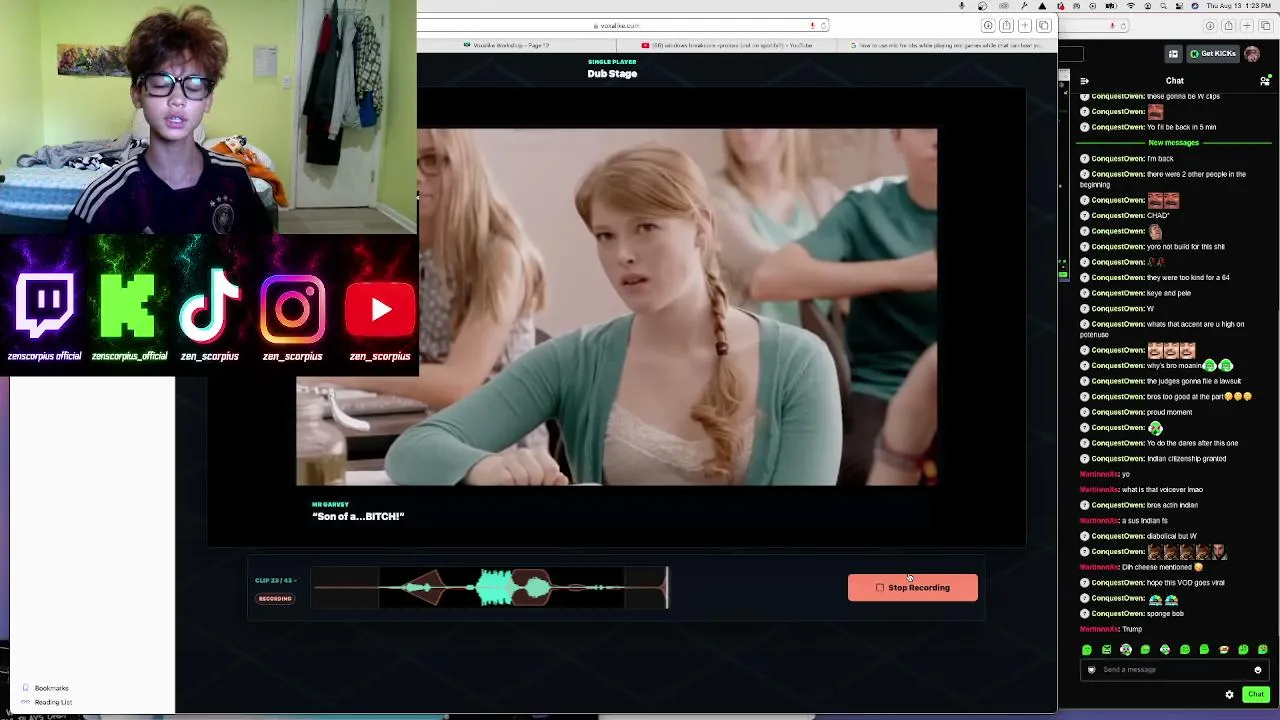Image resolution: width=1280 pixels, height=720 pixels.
Task: Click chat message "hope this VOD goes viral"
Action: [x=1185, y=583]
